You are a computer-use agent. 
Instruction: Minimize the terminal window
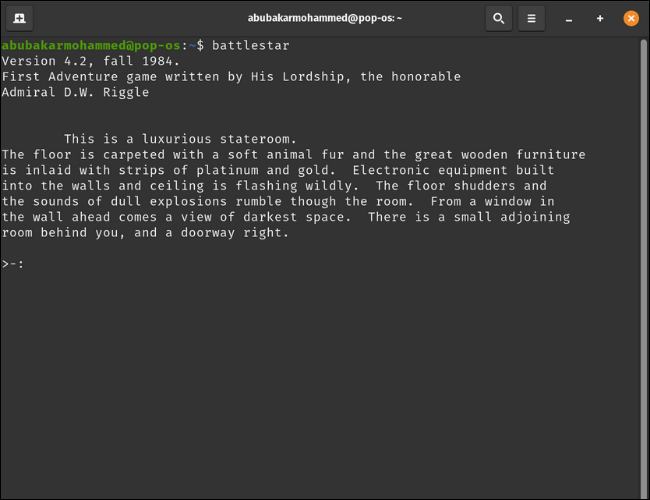pos(570,18)
